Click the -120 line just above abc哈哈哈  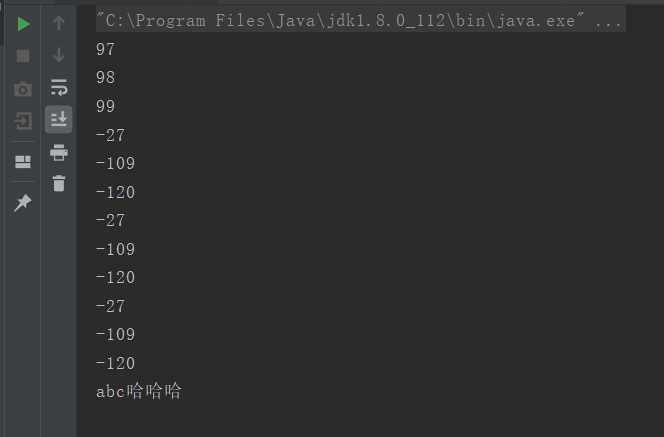116,363
